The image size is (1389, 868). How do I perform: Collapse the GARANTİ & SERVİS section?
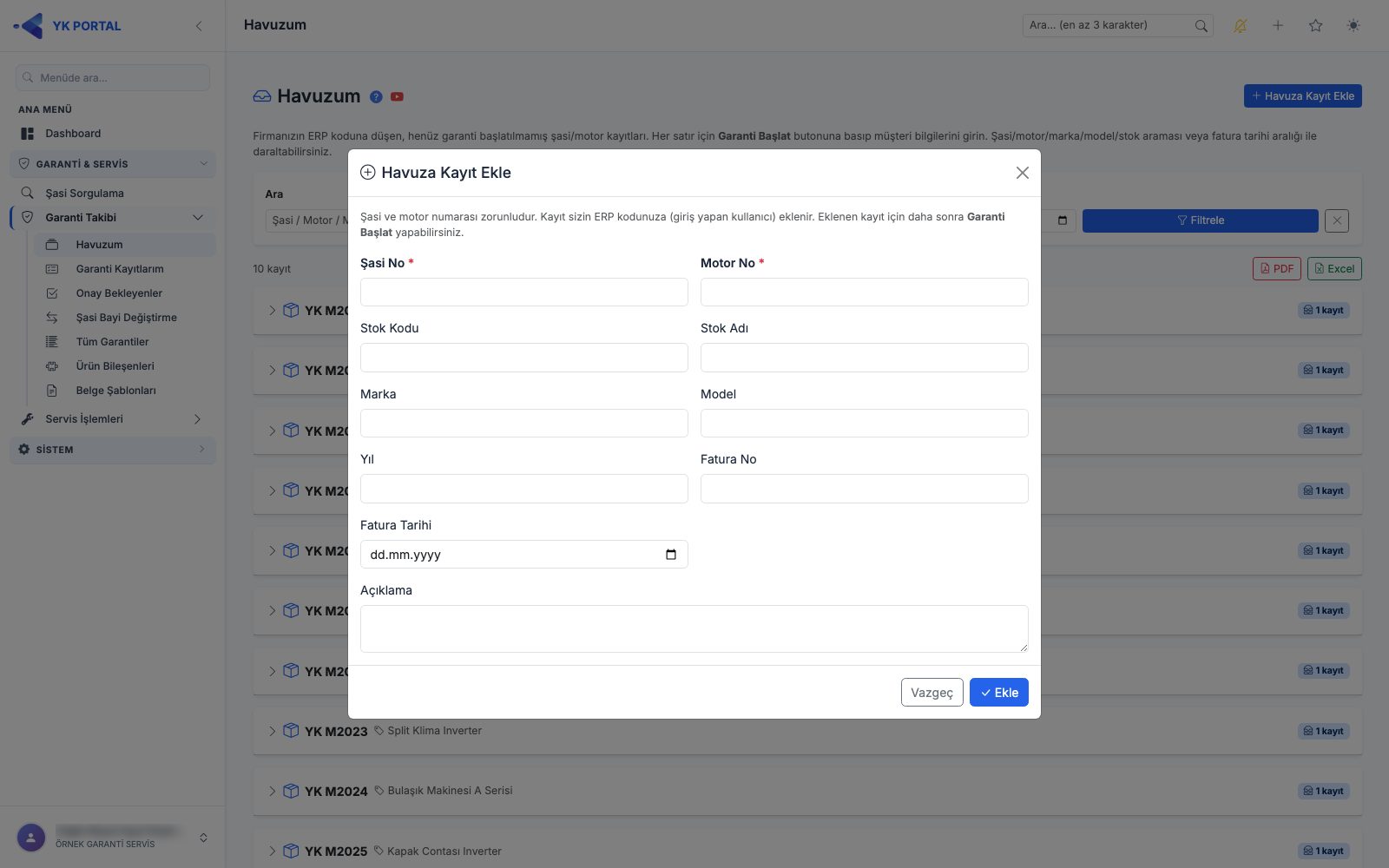pos(113,164)
